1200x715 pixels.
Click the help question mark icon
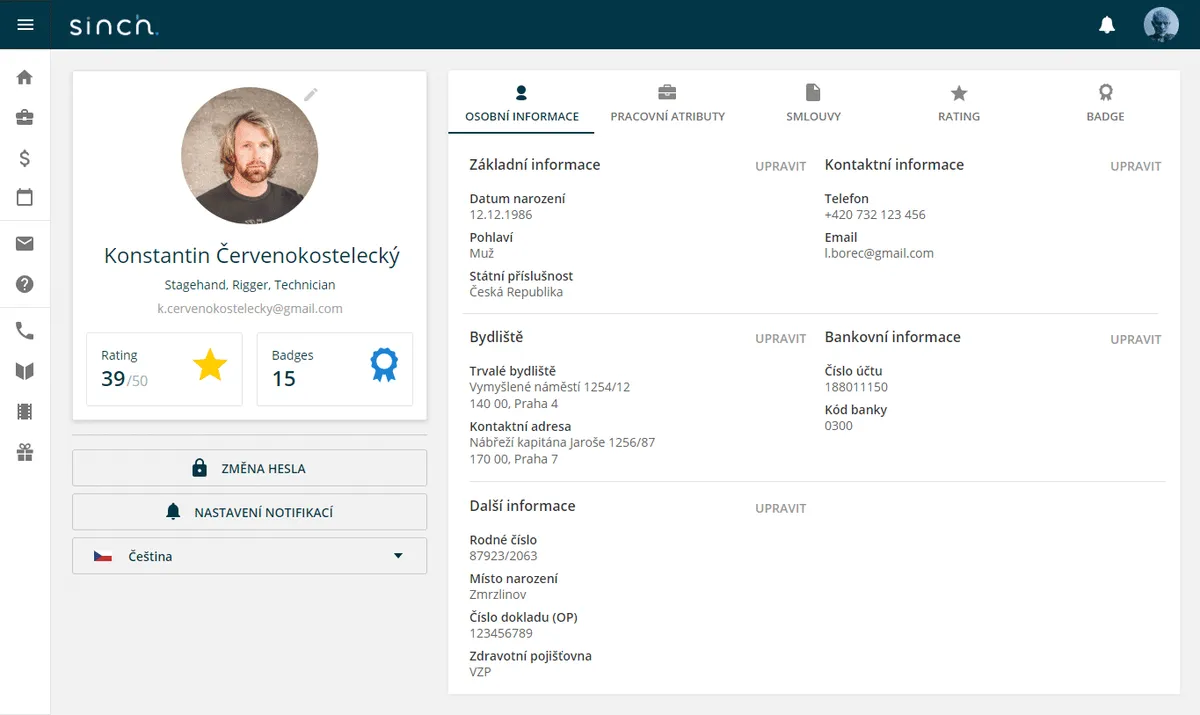pyautogui.click(x=25, y=284)
